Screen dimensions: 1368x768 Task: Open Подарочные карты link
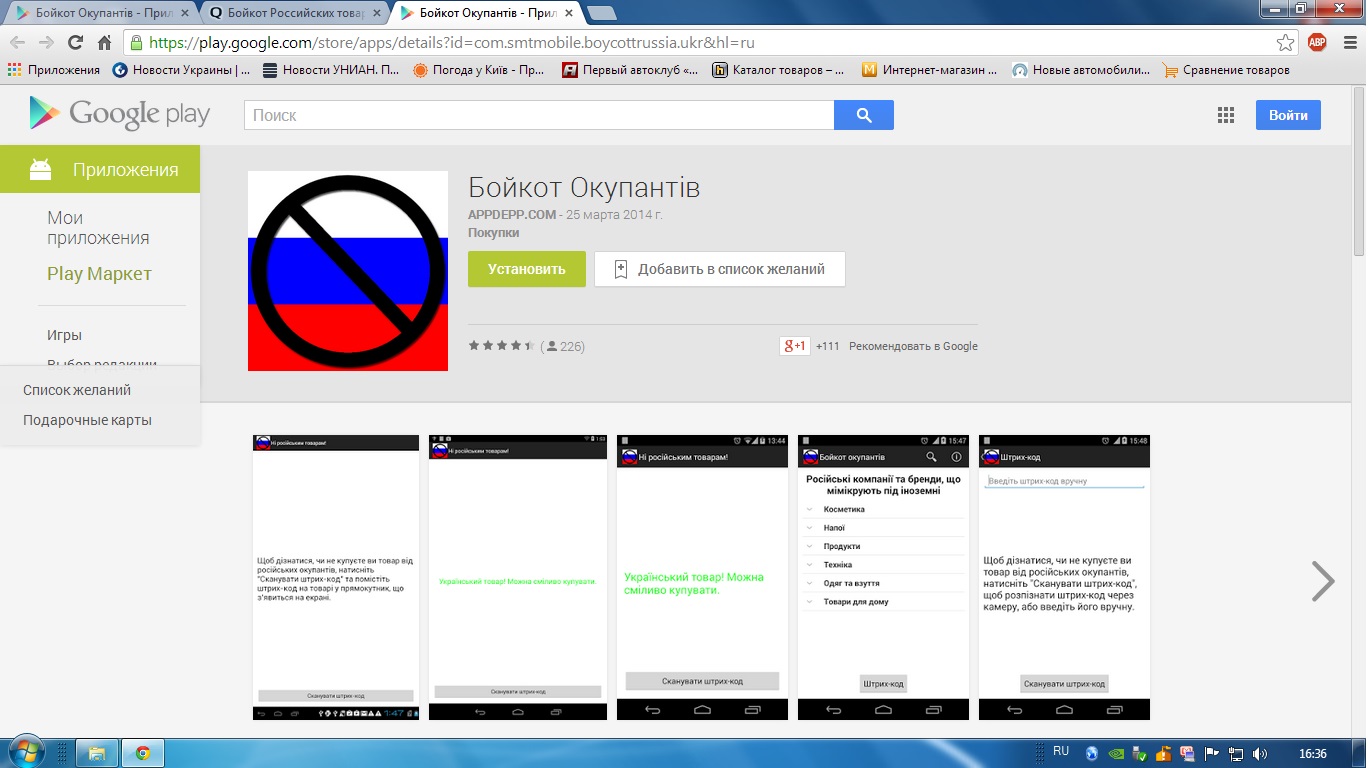click(87, 420)
